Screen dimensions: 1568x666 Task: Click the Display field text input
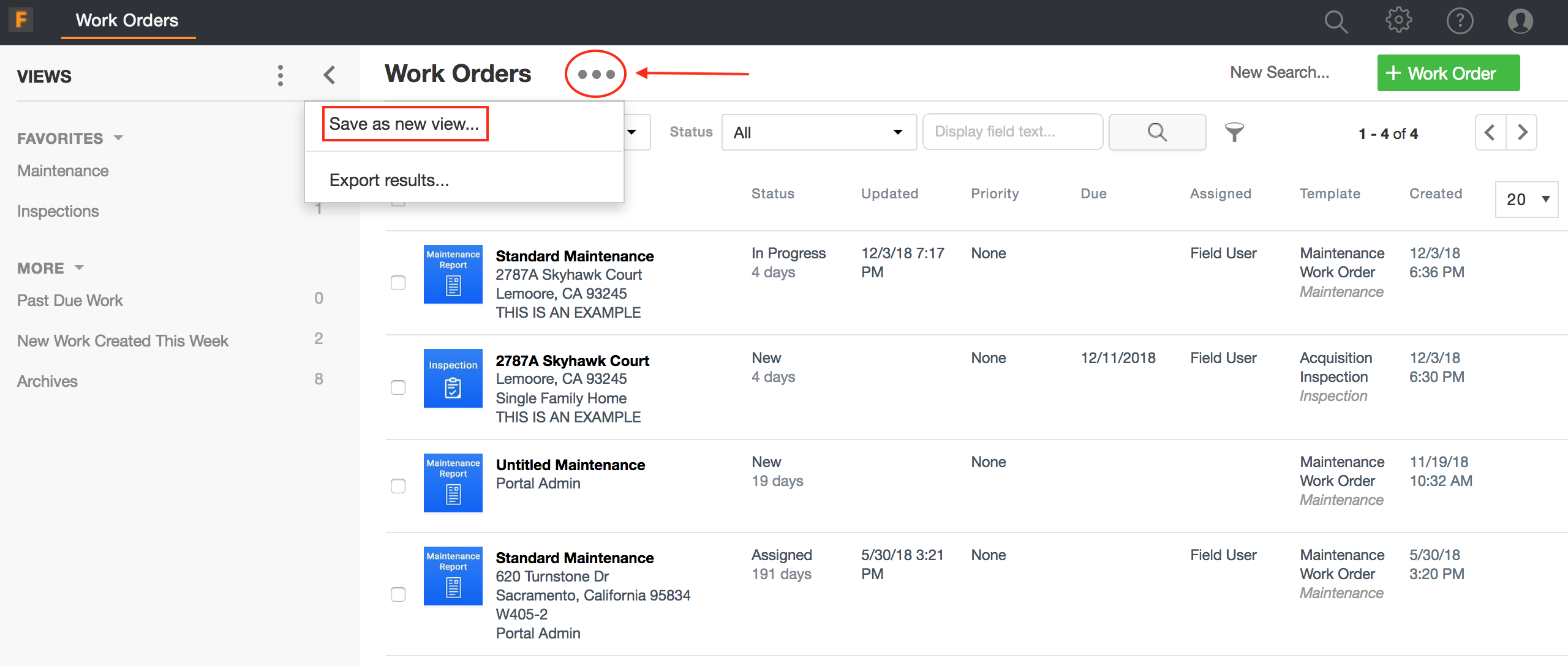[x=1012, y=132]
